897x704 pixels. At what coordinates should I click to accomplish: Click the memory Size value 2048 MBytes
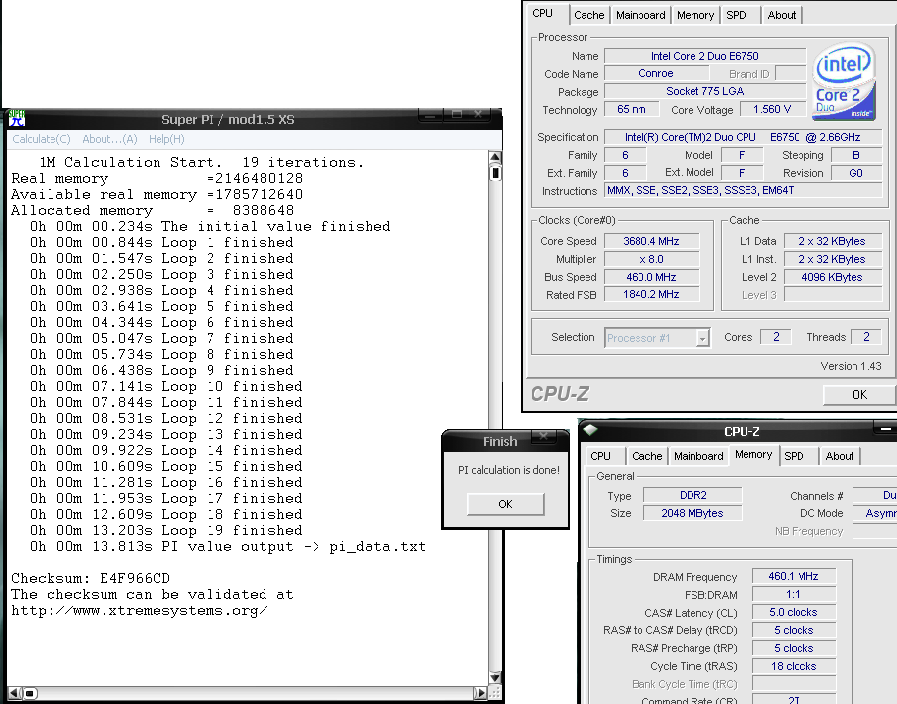pyautogui.click(x=693, y=513)
